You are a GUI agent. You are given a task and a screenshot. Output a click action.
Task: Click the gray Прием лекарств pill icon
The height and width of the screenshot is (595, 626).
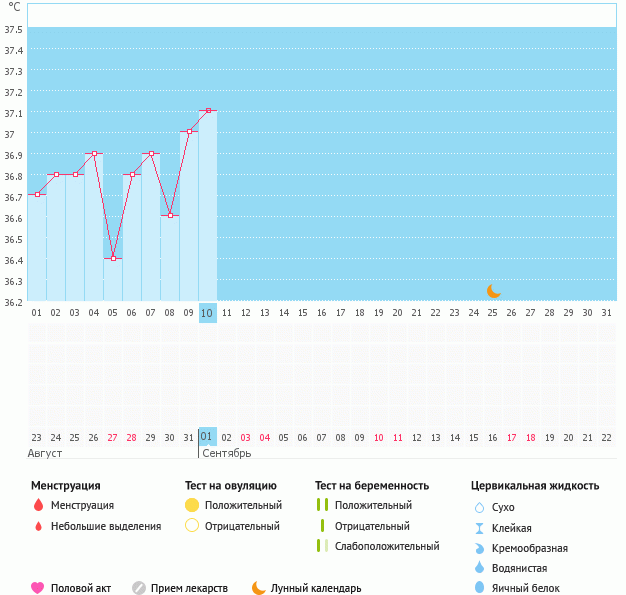tap(139, 588)
